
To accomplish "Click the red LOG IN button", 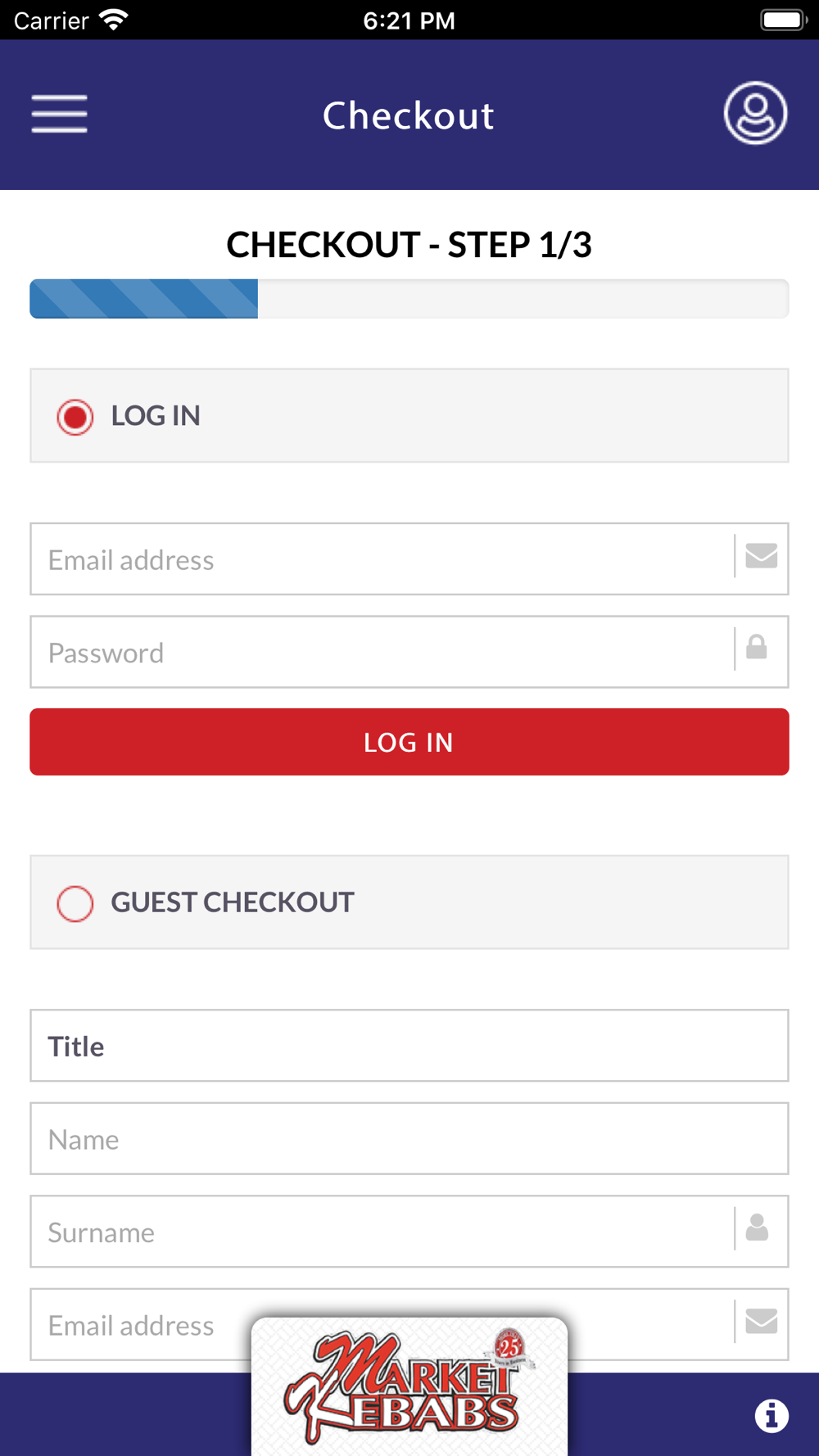I will (x=409, y=742).
